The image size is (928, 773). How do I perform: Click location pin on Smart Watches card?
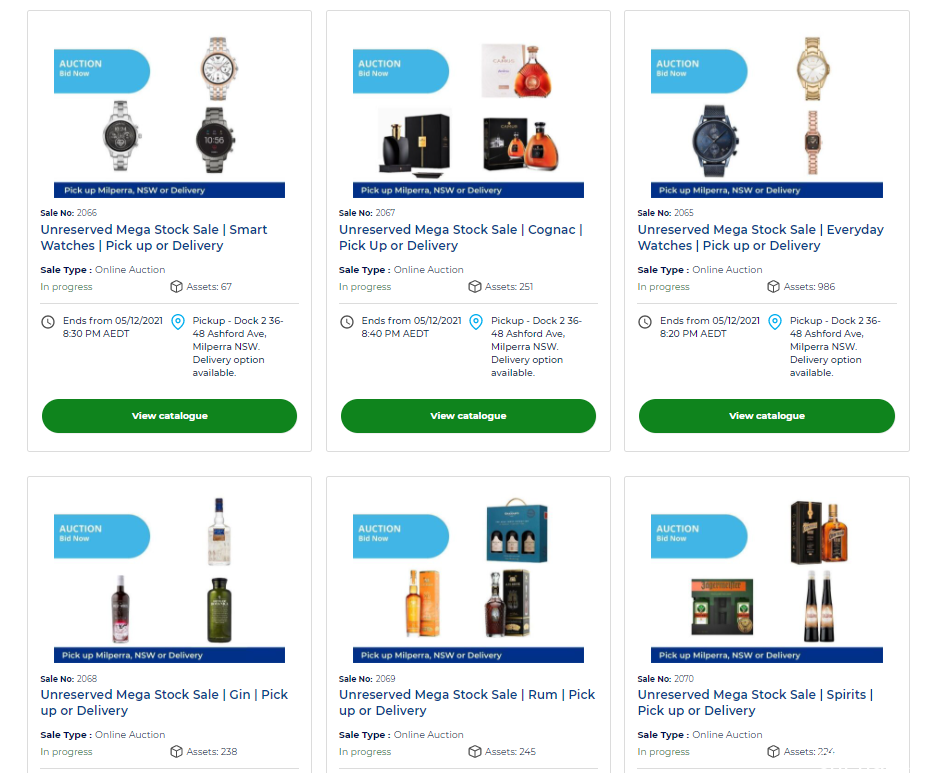click(x=178, y=321)
